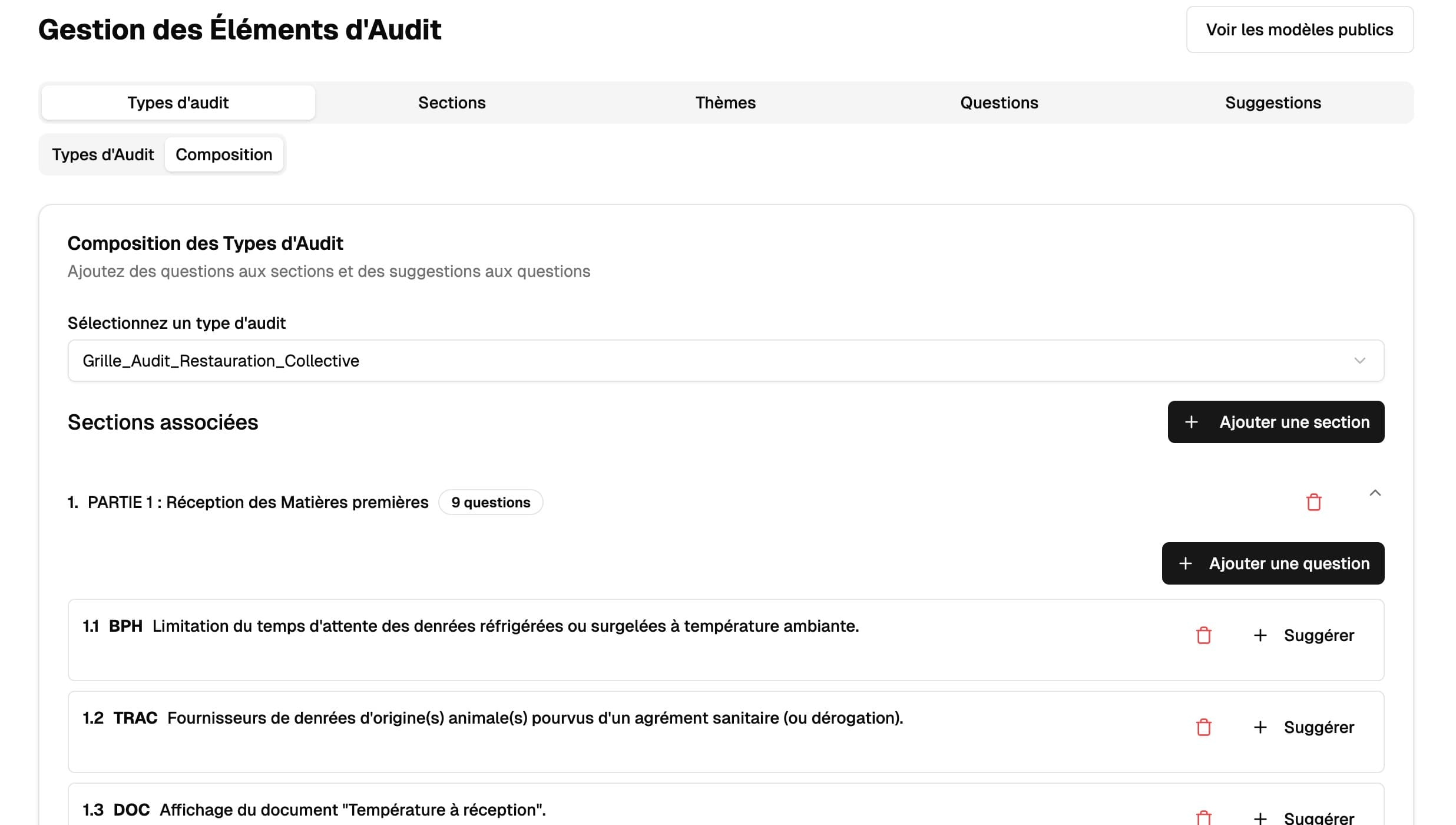The height and width of the screenshot is (825, 1456).
Task: Open the audit type dropdown Grille_Audit_Restauration_Collective
Action: click(x=726, y=361)
